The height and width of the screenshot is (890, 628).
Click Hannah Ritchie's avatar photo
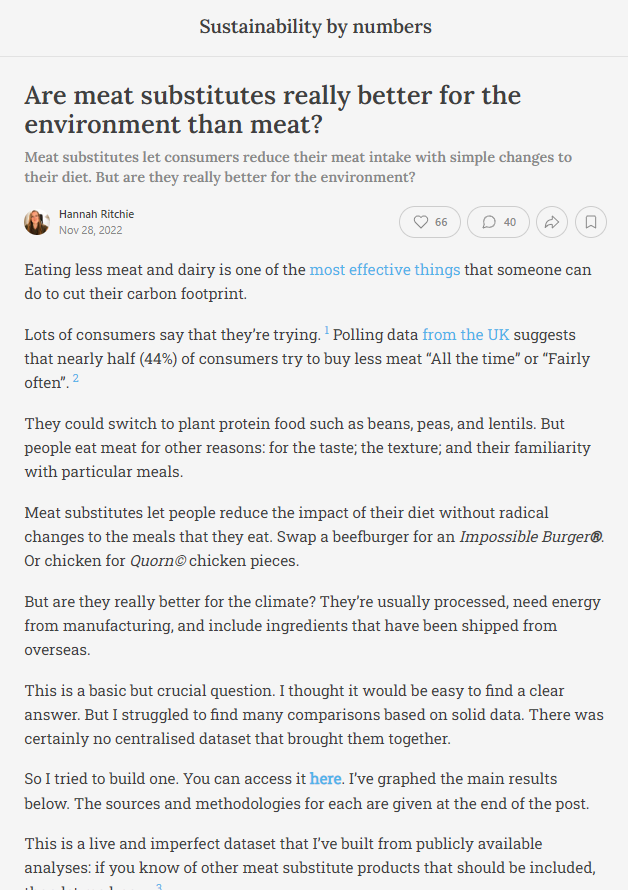pyautogui.click(x=37, y=222)
